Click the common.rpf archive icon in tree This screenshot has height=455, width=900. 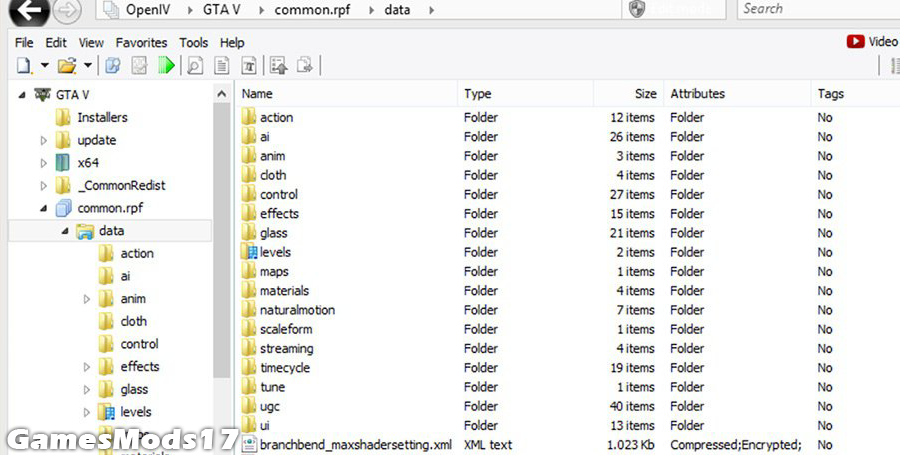tap(63, 208)
